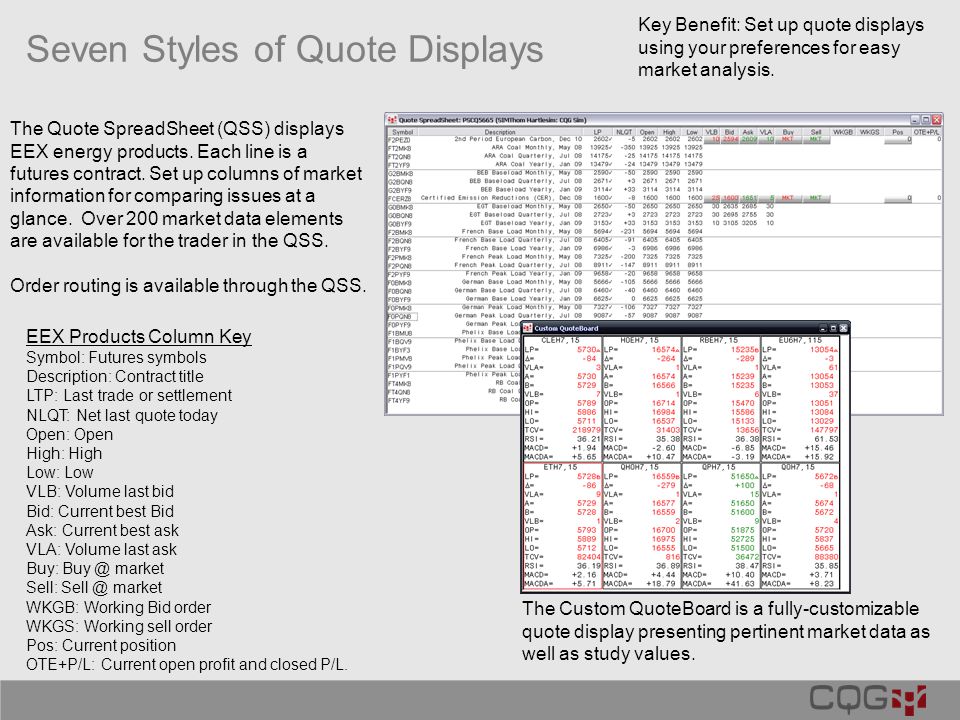The image size is (960, 720).
Task: Select the Low column header
Action: point(692,132)
